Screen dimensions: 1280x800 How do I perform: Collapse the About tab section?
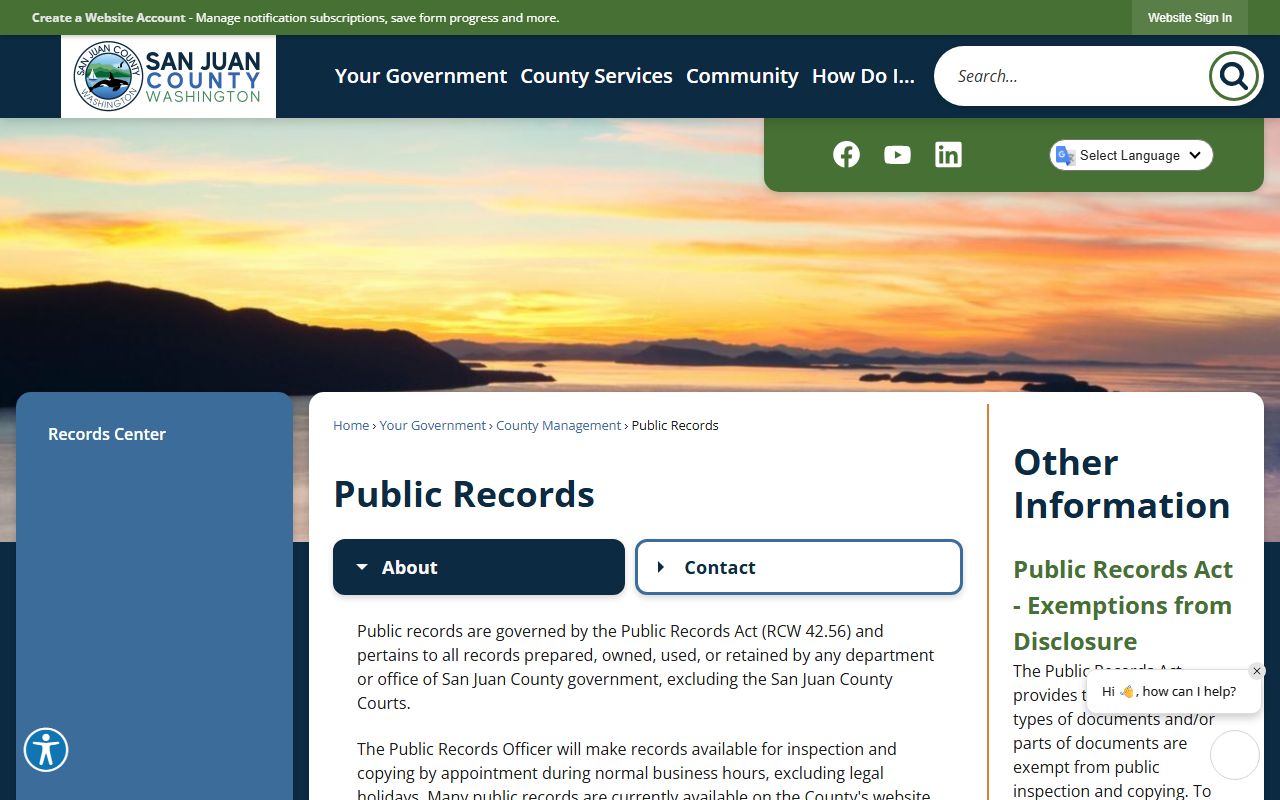479,567
